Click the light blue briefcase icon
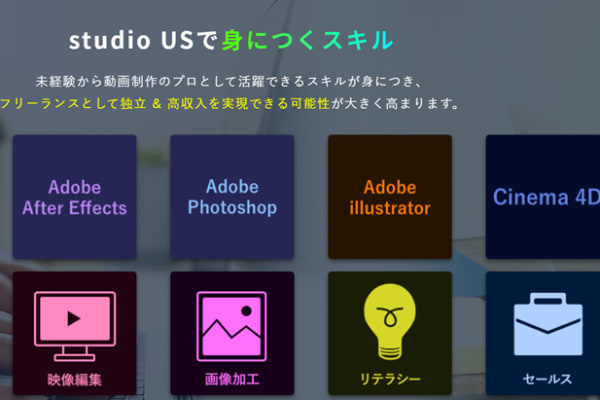 (x=548, y=324)
